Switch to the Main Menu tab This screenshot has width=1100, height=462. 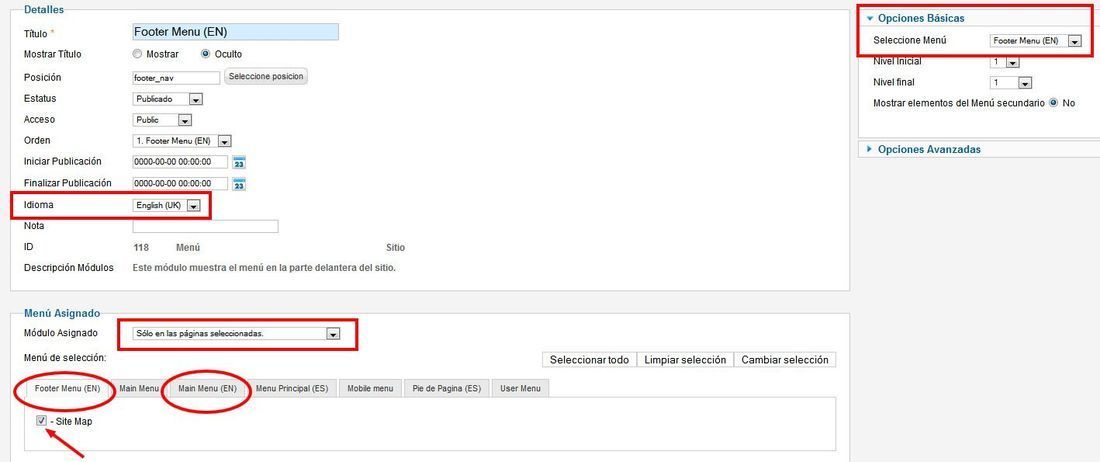[x=139, y=388]
